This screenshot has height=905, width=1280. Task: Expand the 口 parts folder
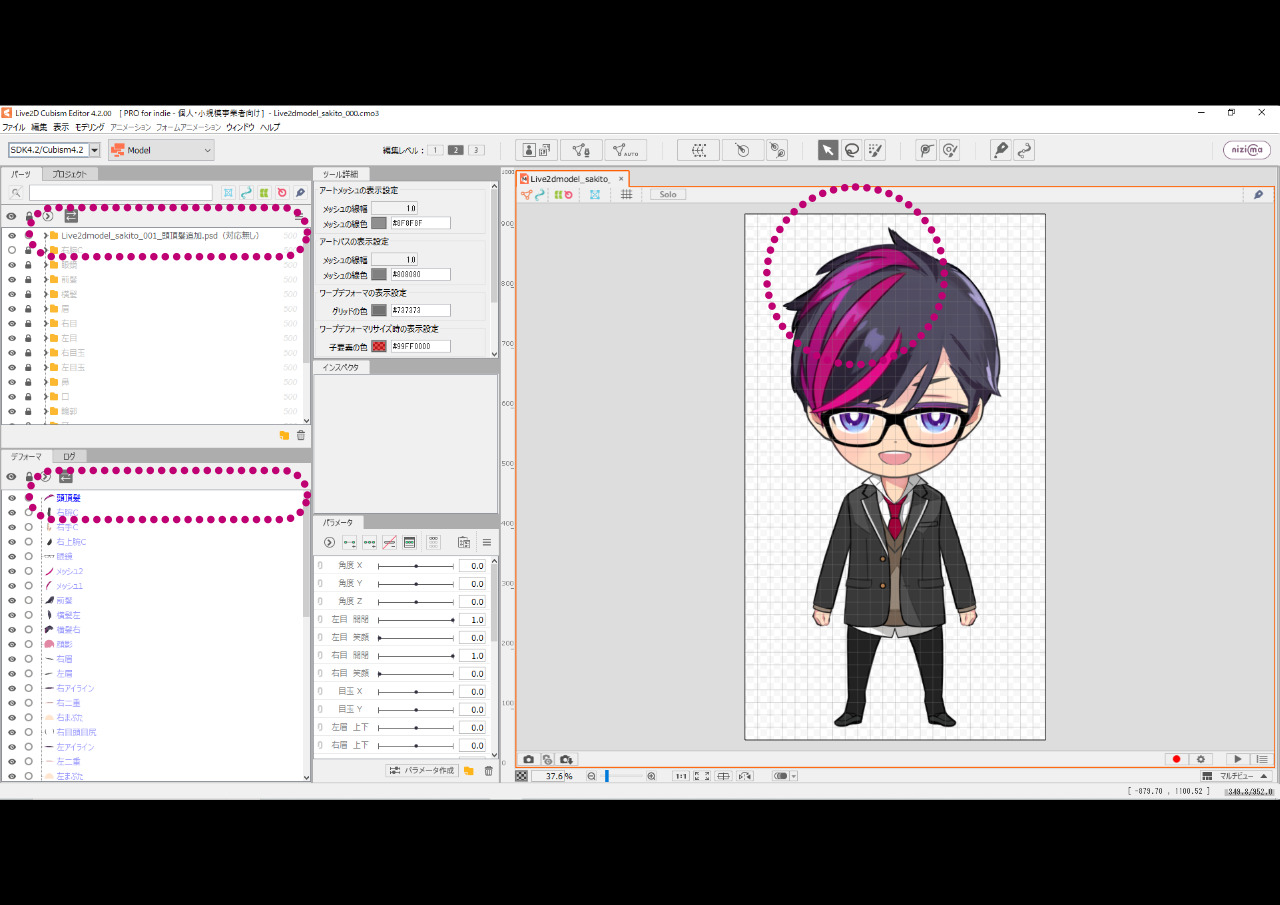[46, 397]
